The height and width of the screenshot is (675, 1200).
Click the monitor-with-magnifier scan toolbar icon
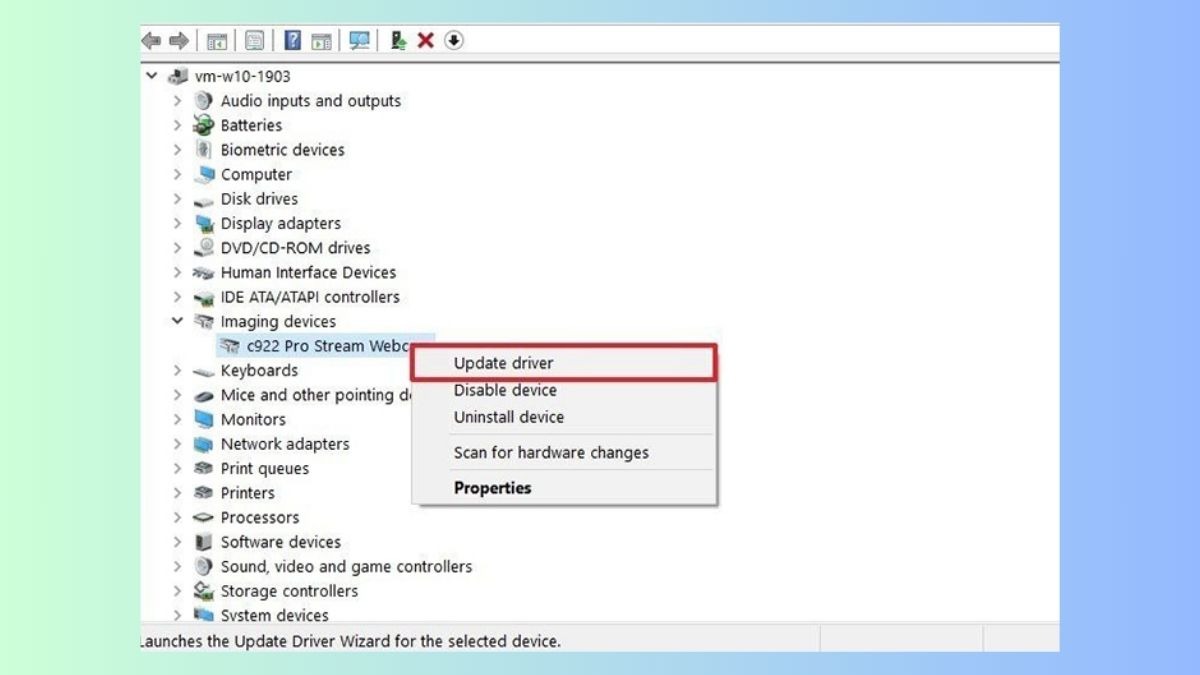[x=359, y=40]
